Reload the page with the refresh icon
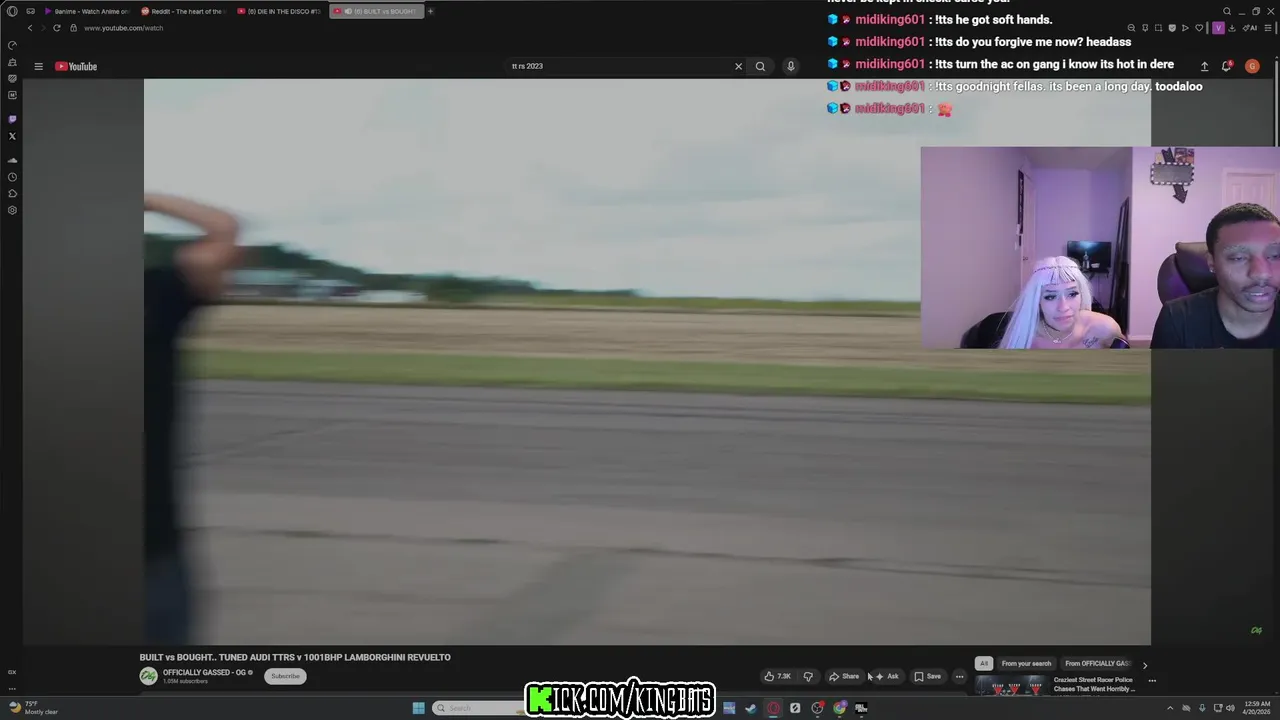 click(x=57, y=28)
